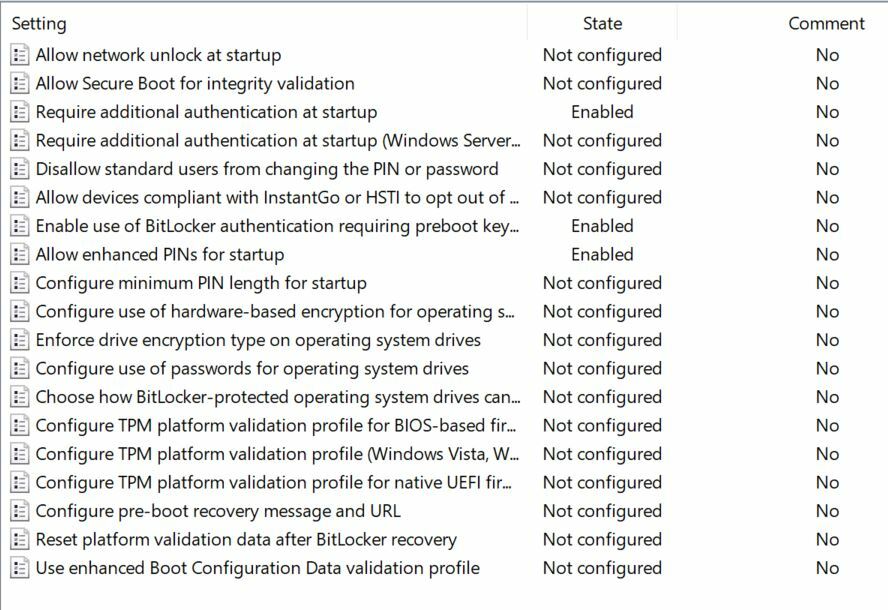Select Allow devices compliant with InstantGo or HSTI
The height and width of the screenshot is (610, 888).
click(x=277, y=198)
